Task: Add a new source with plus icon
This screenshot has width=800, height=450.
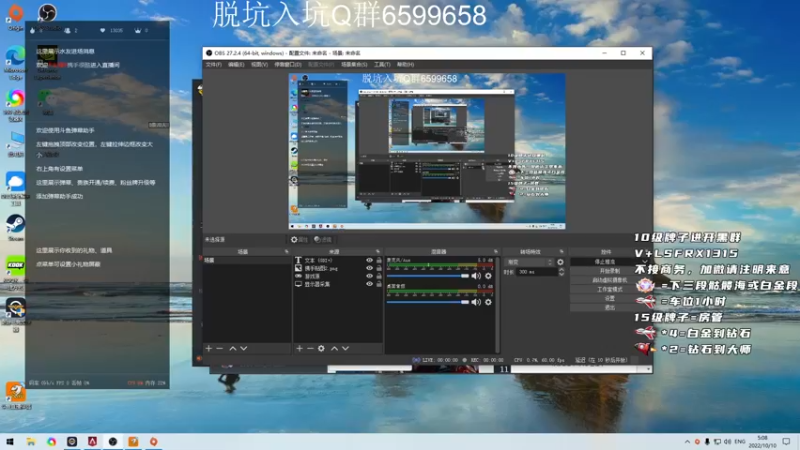Action: [299, 348]
